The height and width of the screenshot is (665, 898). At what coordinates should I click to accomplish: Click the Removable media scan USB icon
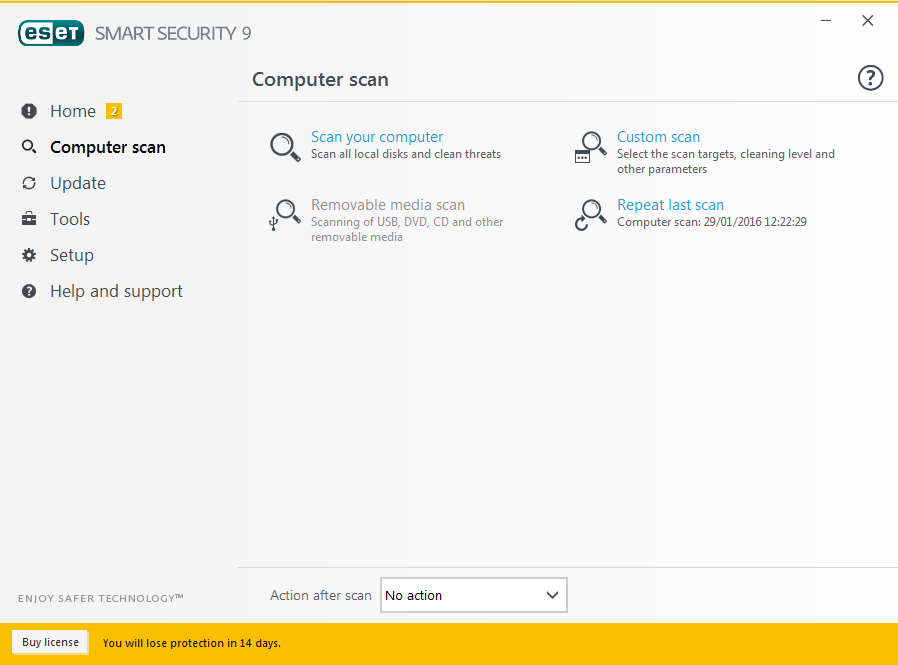point(285,215)
